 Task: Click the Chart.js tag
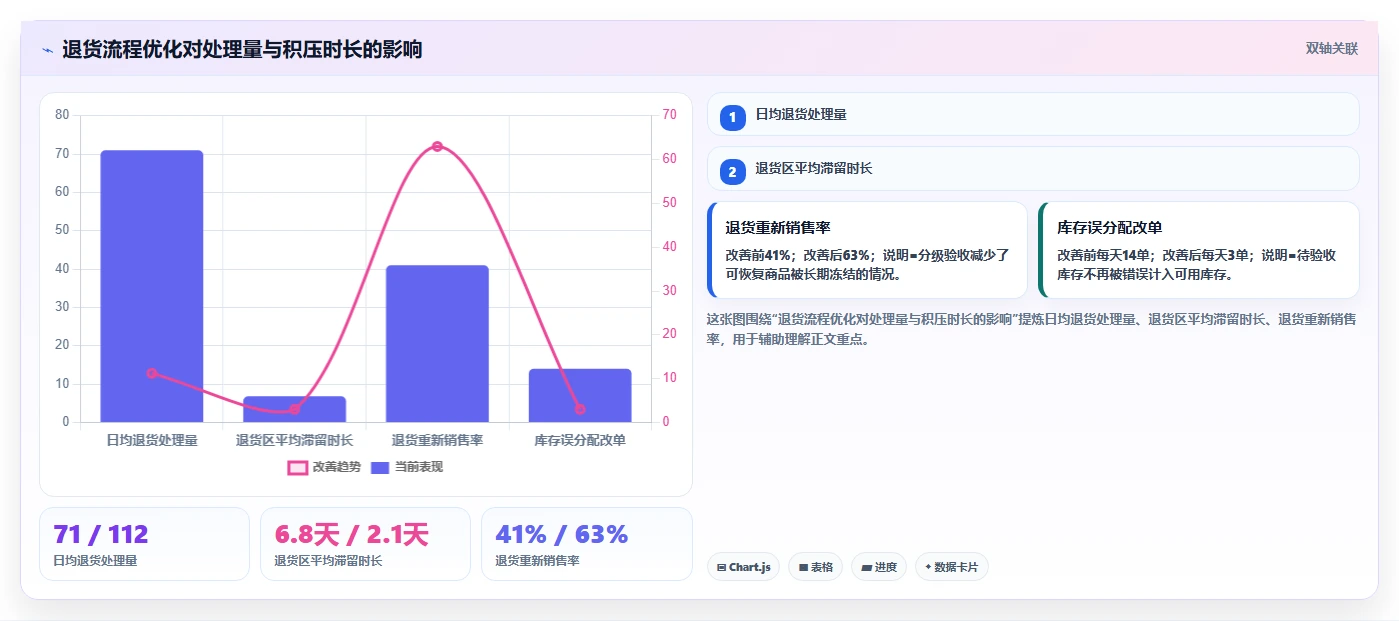pos(744,567)
